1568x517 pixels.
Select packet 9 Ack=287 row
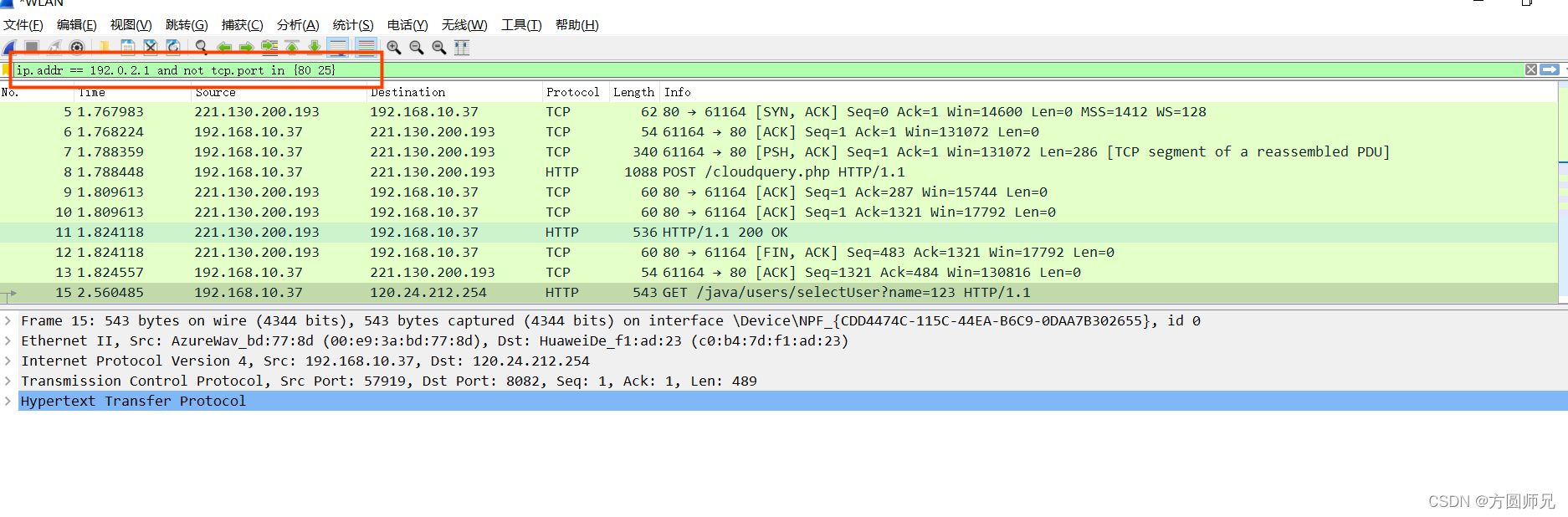point(779,192)
